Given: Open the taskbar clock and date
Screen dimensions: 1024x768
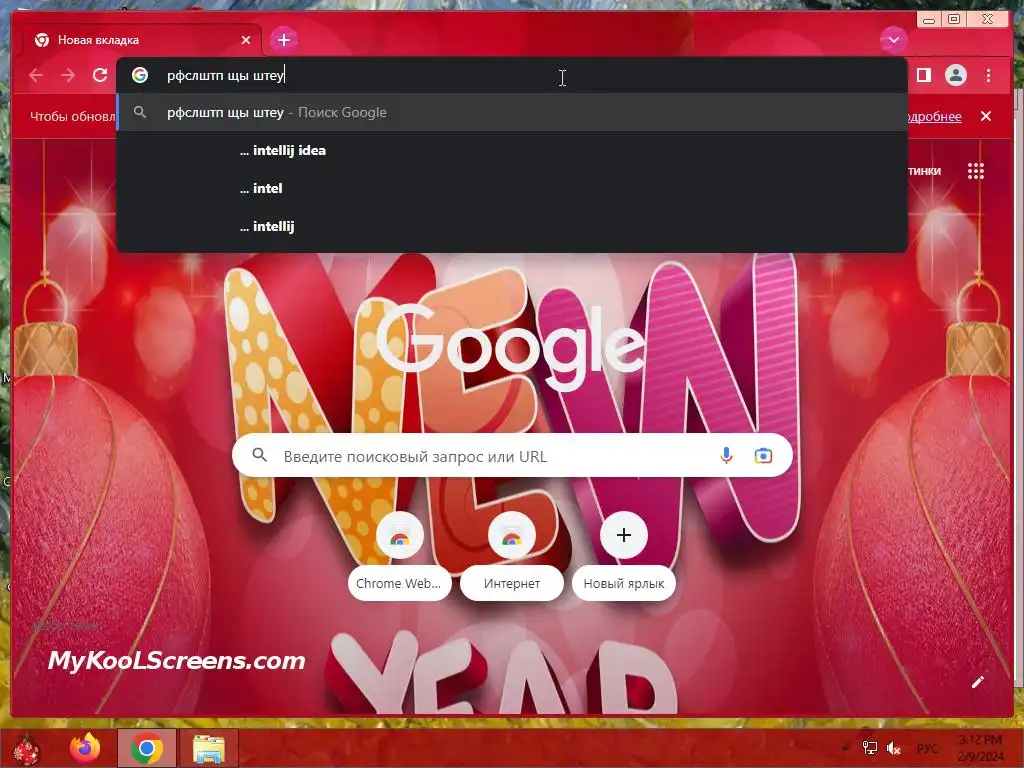Looking at the screenshot, I should click(981, 748).
